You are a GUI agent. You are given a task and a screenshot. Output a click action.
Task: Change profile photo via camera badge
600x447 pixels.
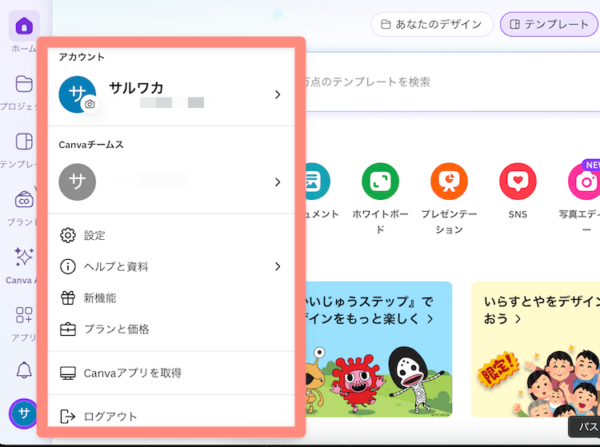90,104
